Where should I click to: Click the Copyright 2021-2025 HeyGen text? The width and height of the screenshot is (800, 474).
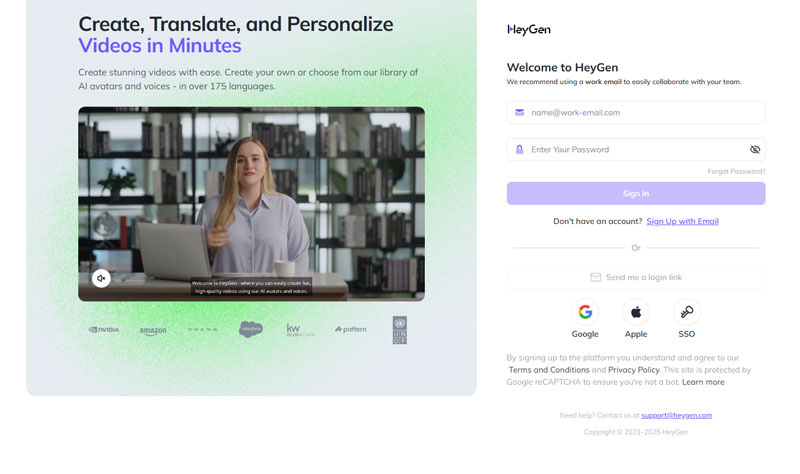pos(636,432)
